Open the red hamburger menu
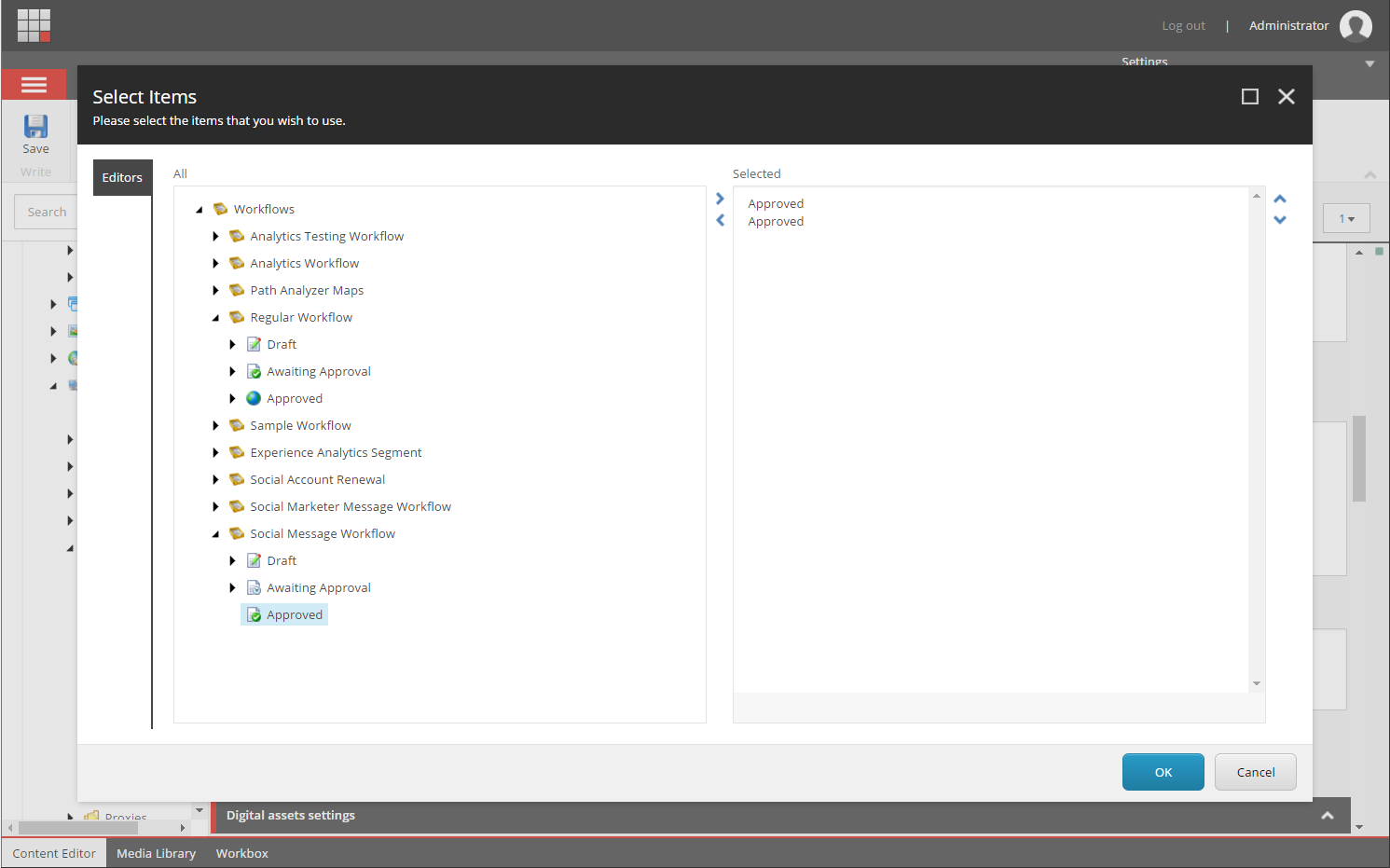The image size is (1390, 868). [34, 85]
